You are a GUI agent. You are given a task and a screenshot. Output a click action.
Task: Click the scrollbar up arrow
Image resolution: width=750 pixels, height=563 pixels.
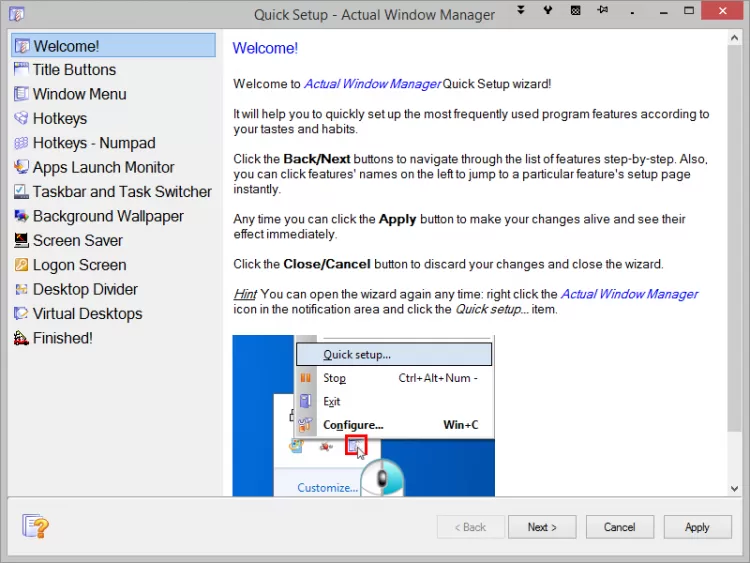coord(734,38)
